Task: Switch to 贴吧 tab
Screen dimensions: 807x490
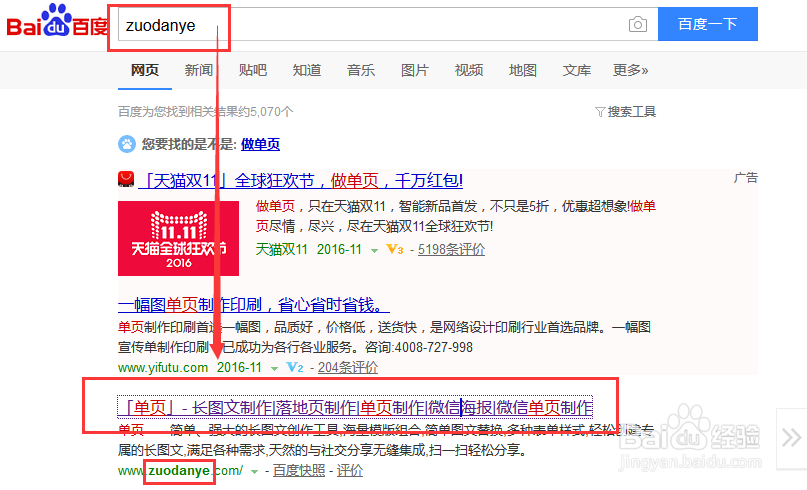Action: pos(253,70)
